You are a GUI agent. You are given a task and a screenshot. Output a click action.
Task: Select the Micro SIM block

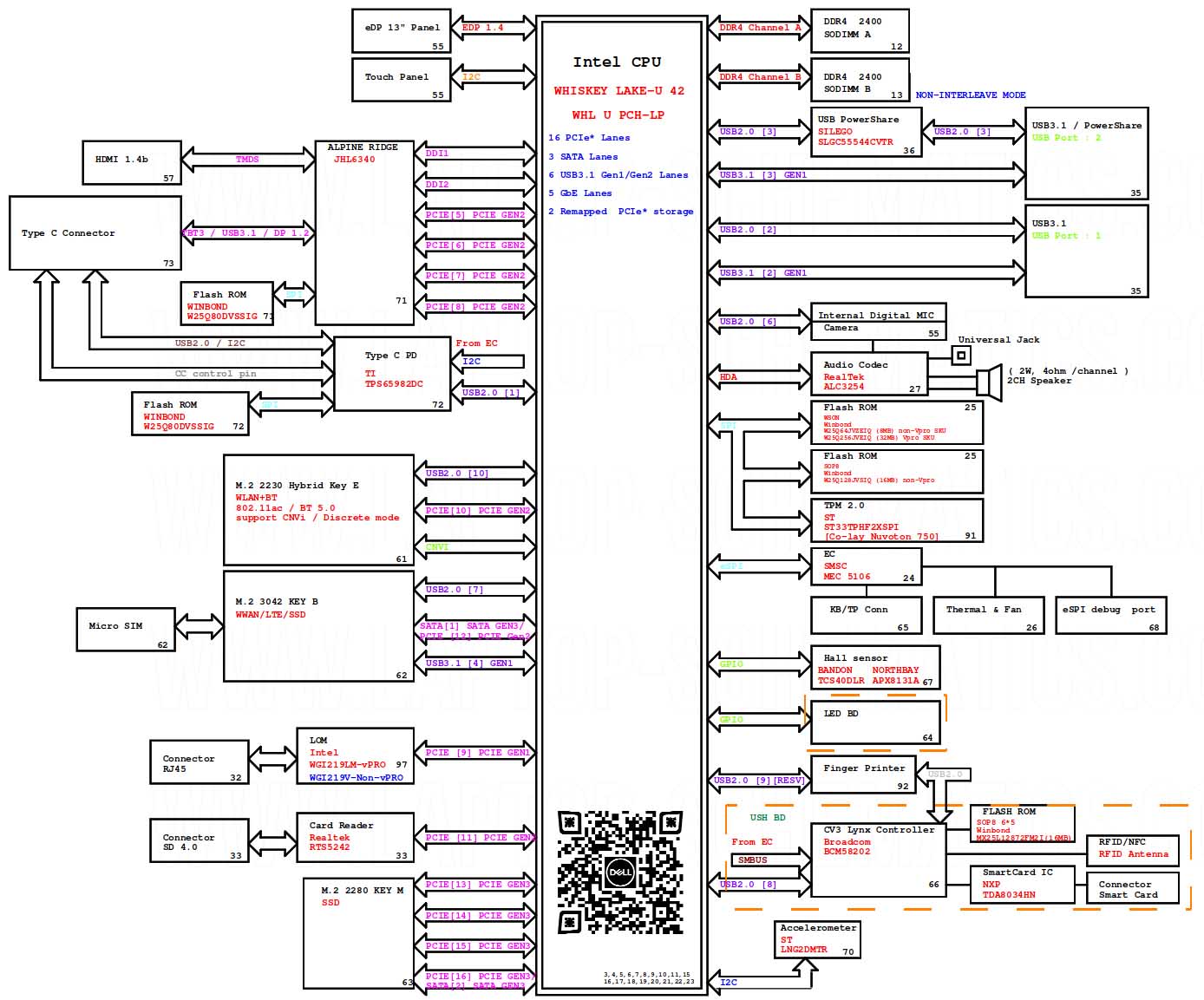pos(126,629)
